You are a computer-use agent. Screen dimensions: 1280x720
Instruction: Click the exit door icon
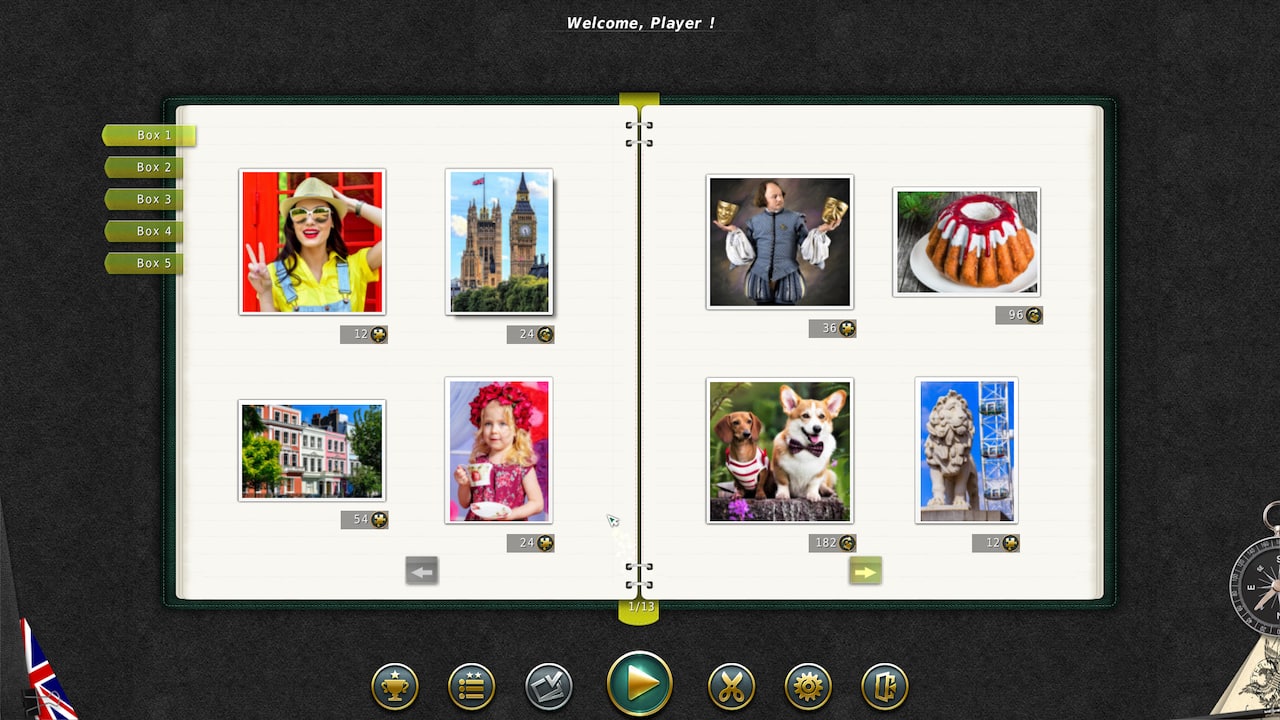pyautogui.click(x=885, y=687)
